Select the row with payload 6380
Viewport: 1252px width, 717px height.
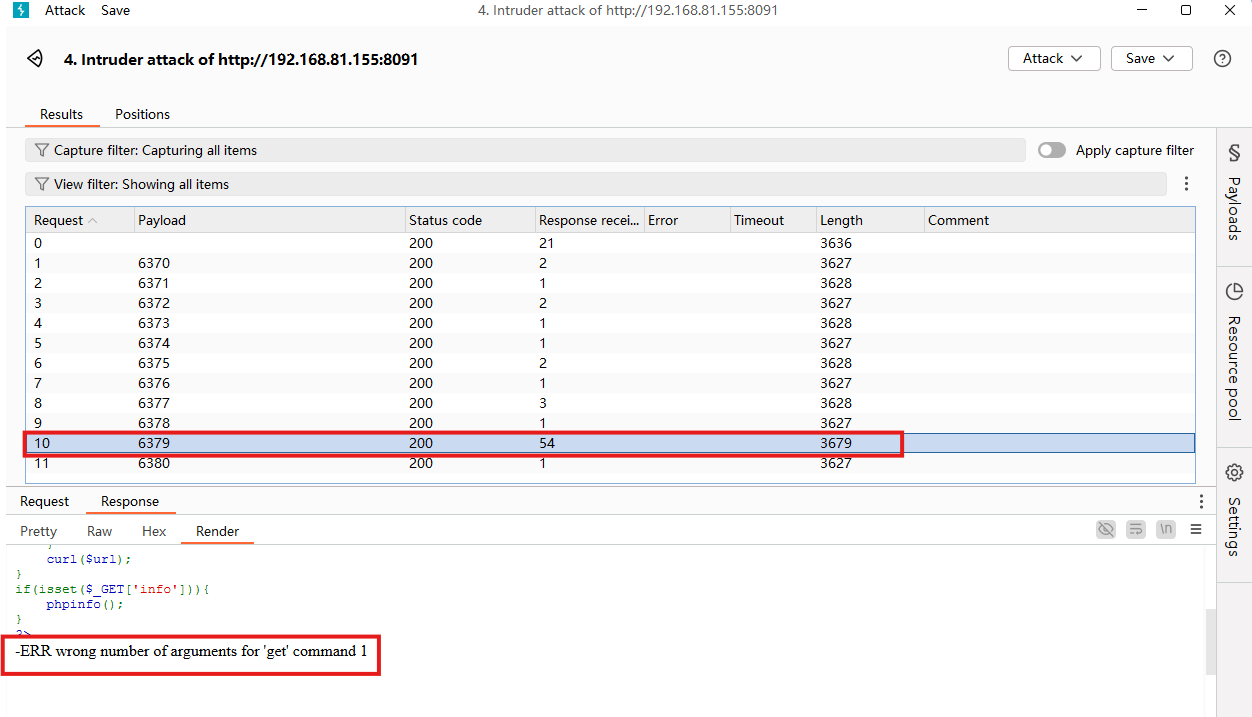tap(610, 463)
